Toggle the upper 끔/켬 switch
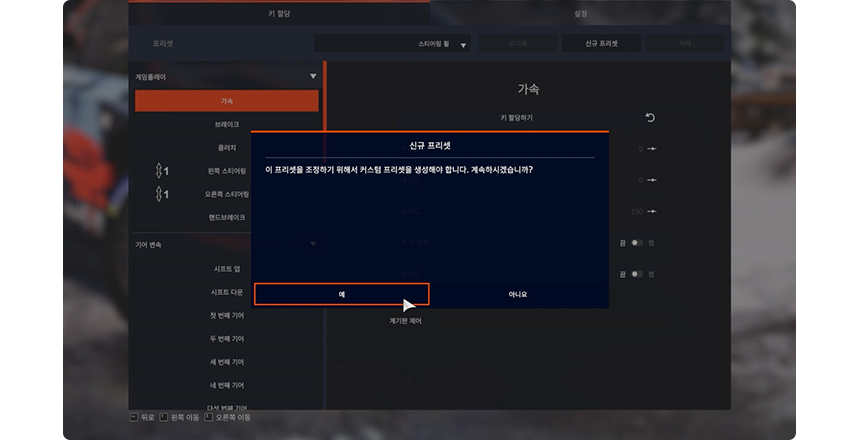 coord(635,241)
